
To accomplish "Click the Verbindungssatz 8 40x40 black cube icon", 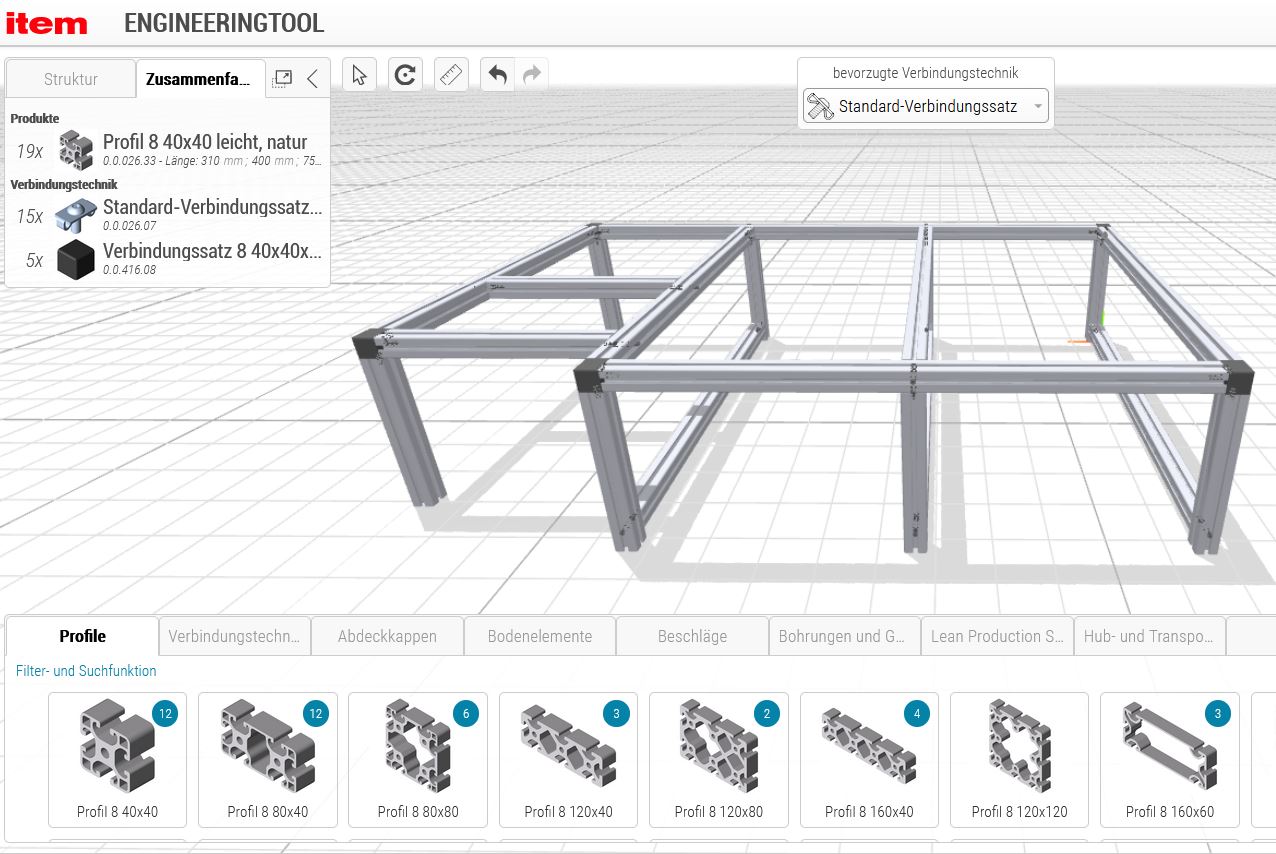I will click(x=76, y=259).
